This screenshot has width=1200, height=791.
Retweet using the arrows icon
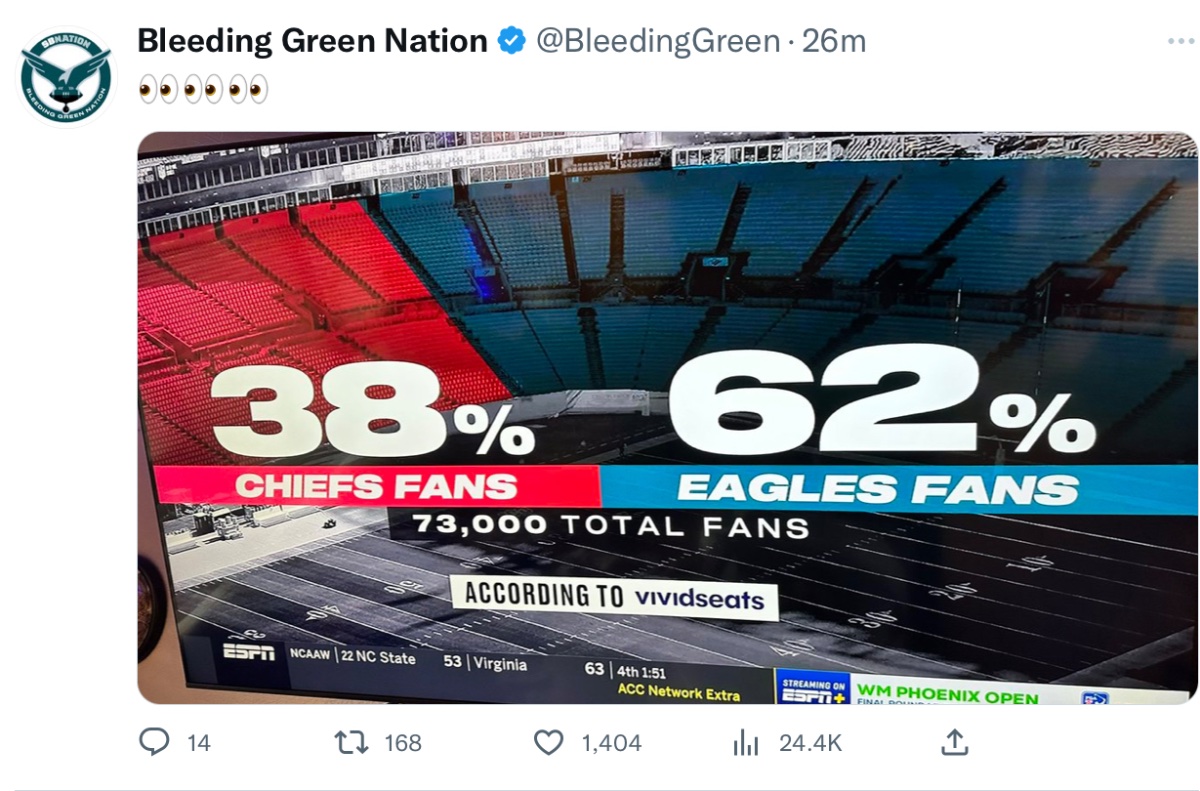(x=351, y=742)
